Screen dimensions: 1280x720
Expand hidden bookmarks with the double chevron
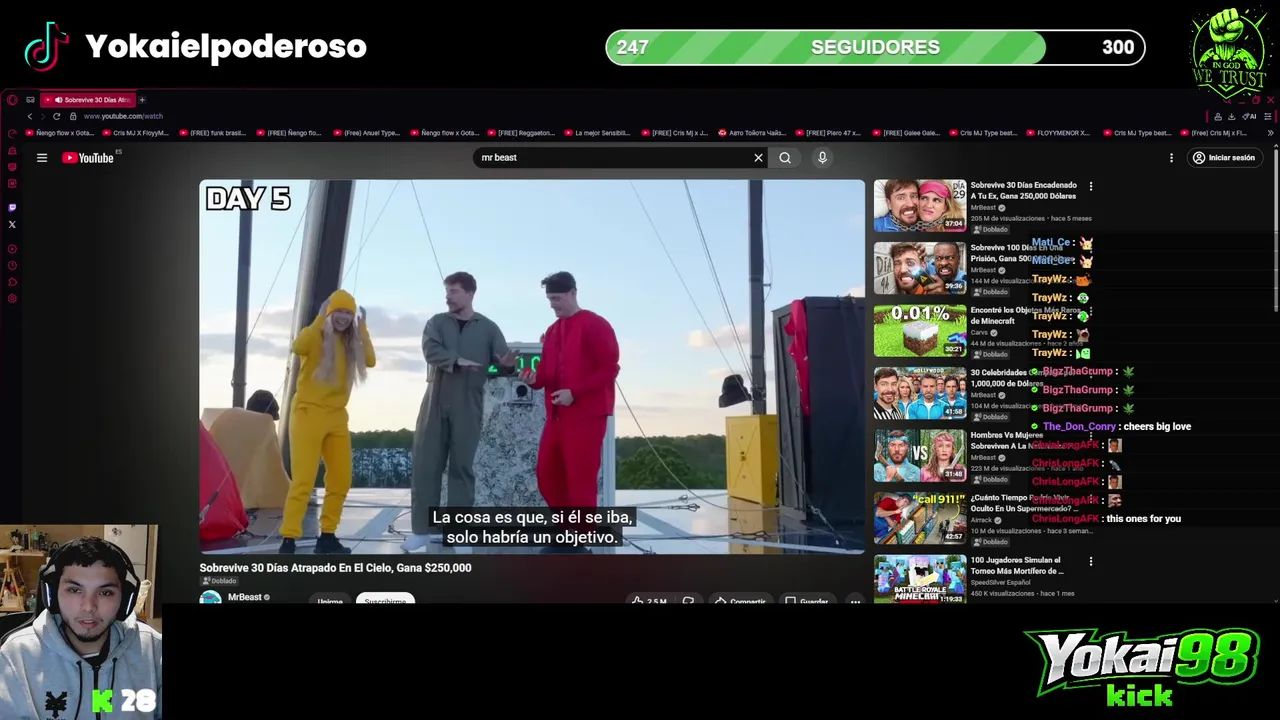pyautogui.click(x=1270, y=133)
